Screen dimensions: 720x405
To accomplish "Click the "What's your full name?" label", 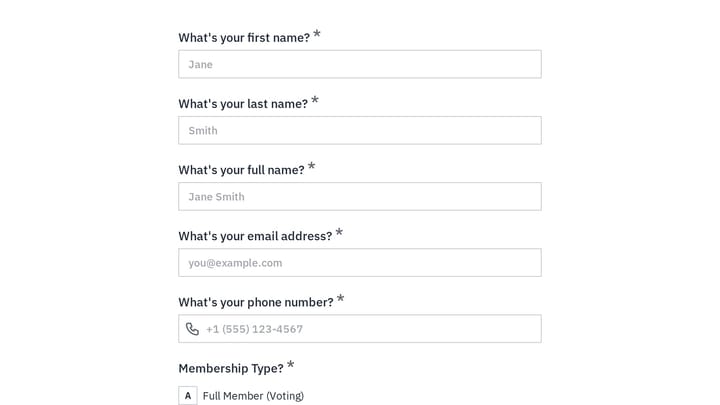I will click(x=242, y=170).
